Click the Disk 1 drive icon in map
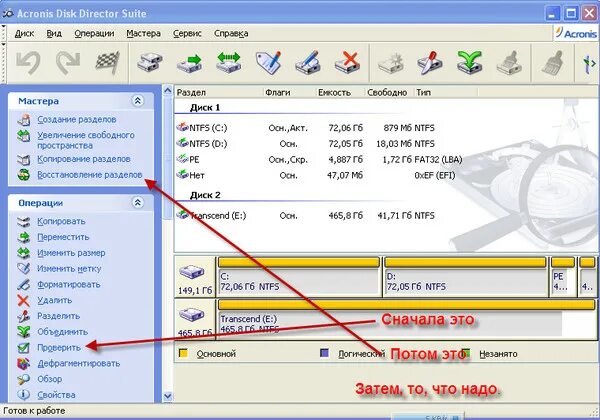Image resolution: width=600 pixels, height=420 pixels. coord(192,272)
